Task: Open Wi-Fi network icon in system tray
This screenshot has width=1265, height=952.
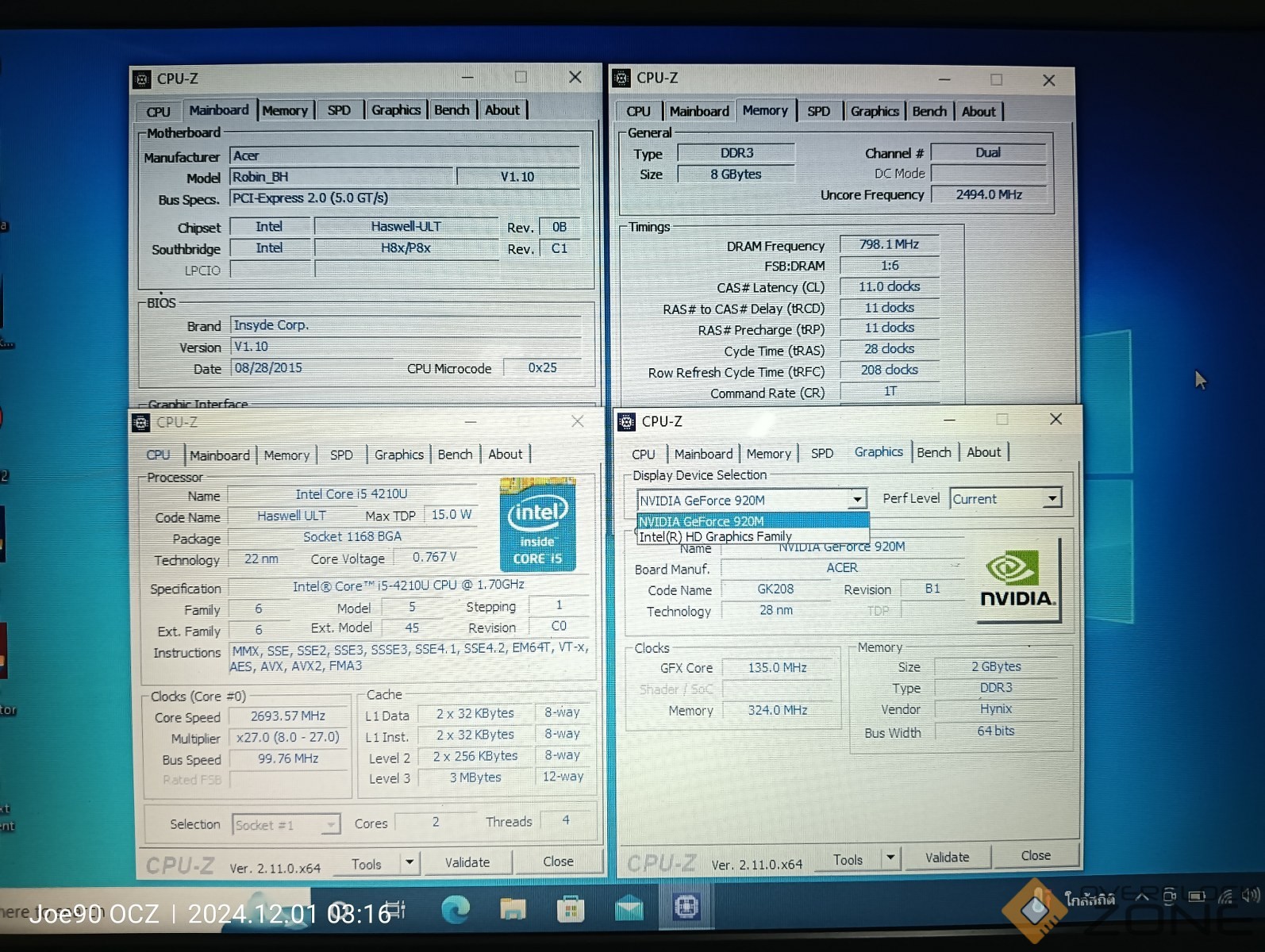Action: (1225, 897)
